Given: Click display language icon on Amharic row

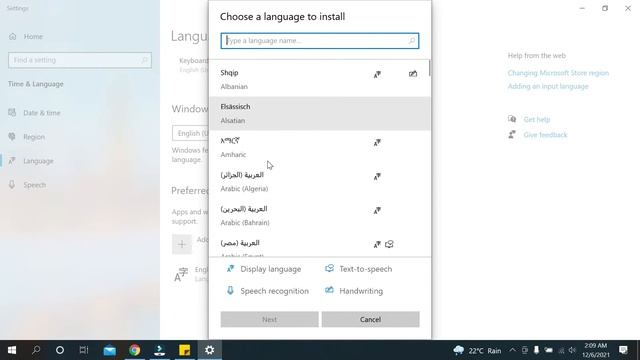Looking at the screenshot, I should pos(377,142).
